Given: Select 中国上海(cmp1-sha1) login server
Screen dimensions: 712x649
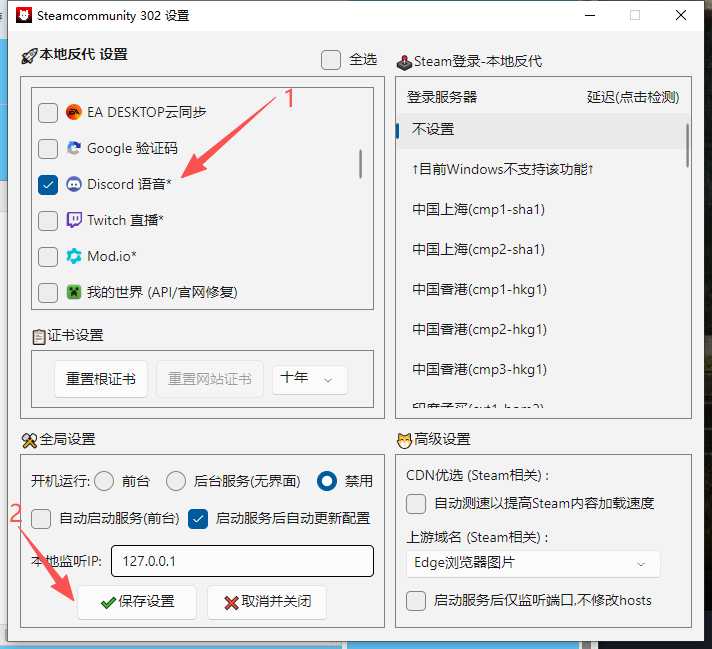Looking at the screenshot, I should click(478, 209).
